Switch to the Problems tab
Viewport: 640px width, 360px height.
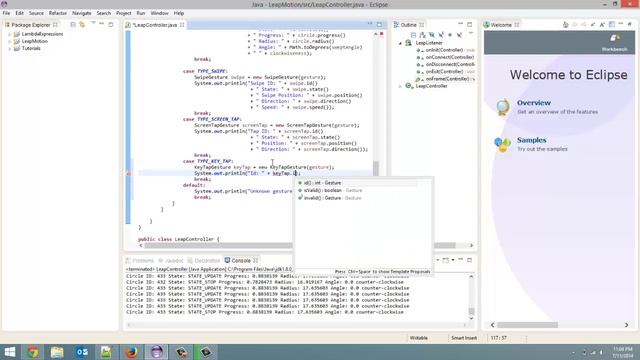(x=140, y=260)
